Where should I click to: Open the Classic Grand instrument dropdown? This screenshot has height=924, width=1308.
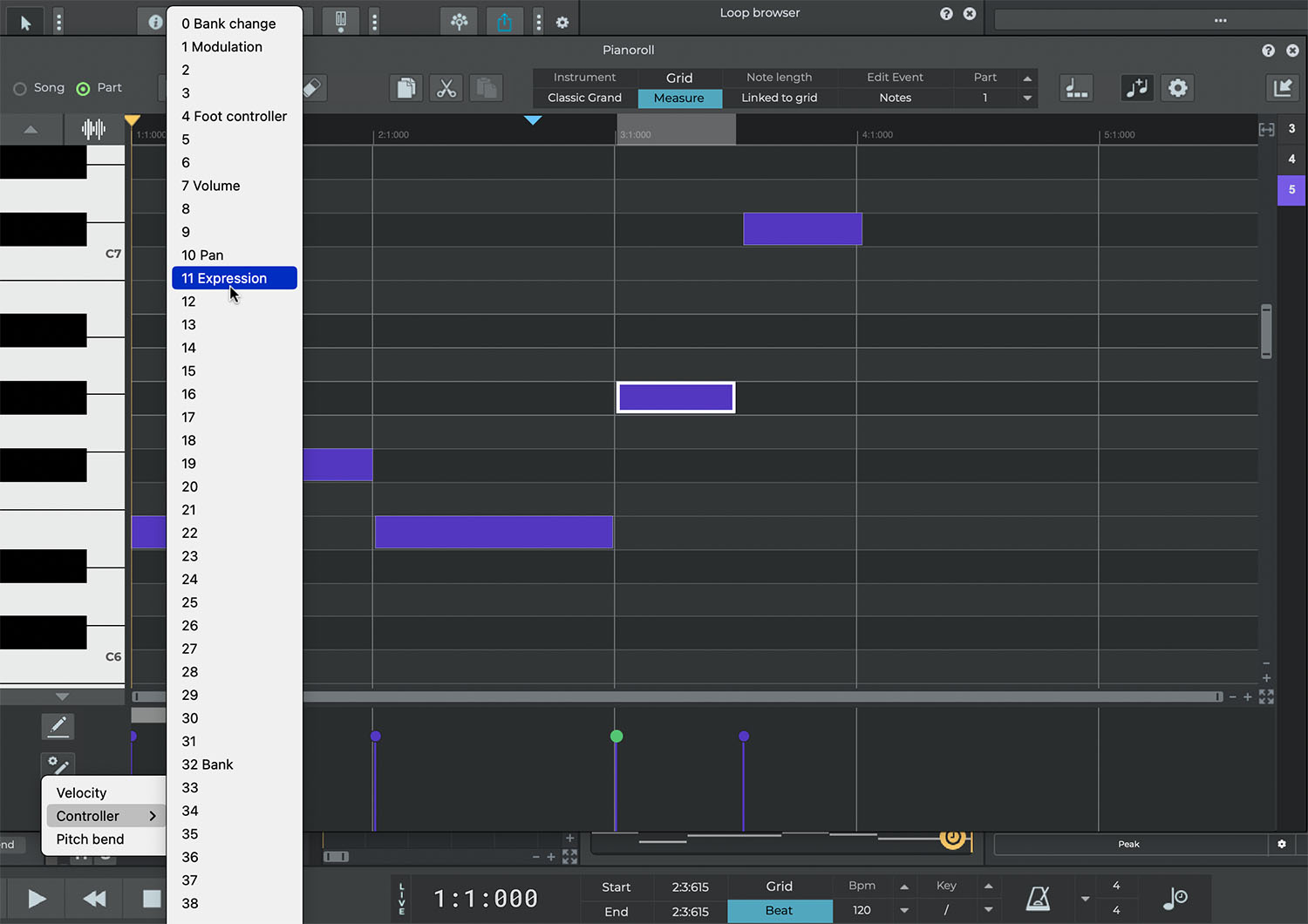pos(584,98)
